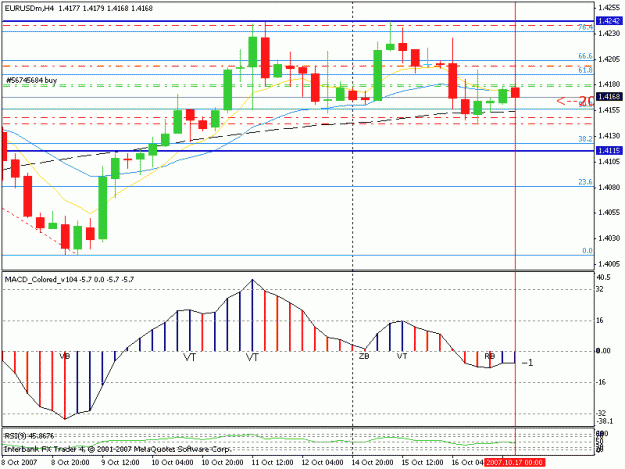Click the -1 label beside MACD histogram
The height and width of the screenshot is (469, 625).
click(x=527, y=363)
